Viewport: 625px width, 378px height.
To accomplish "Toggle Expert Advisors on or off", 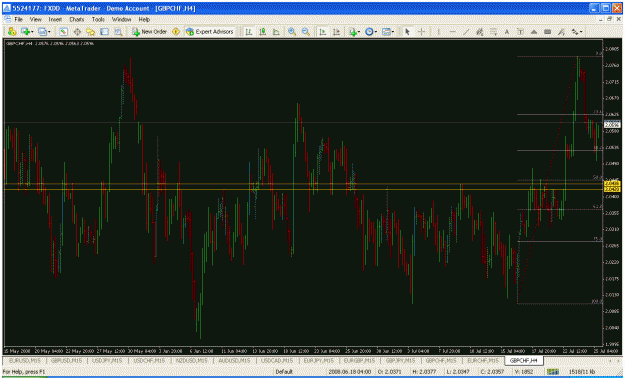I will pos(210,32).
